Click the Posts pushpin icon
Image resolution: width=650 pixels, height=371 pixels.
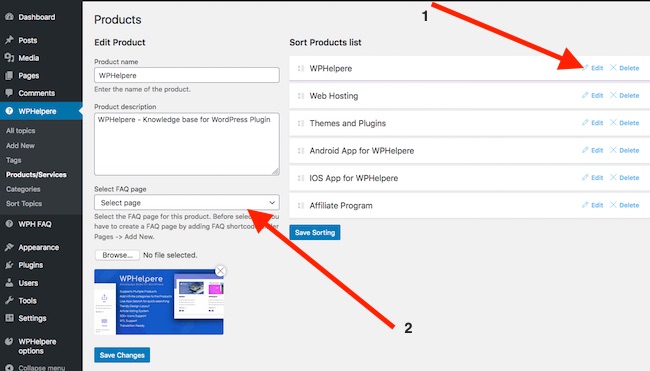pos(9,40)
